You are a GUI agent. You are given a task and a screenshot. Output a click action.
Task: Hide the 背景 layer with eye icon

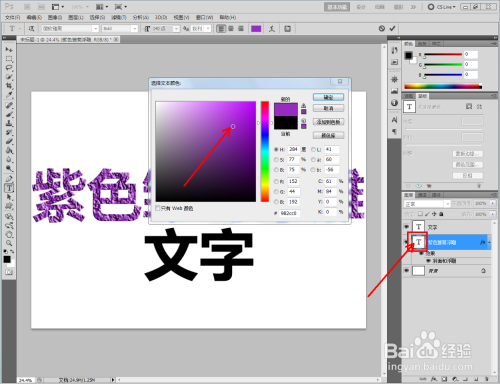pos(406,271)
